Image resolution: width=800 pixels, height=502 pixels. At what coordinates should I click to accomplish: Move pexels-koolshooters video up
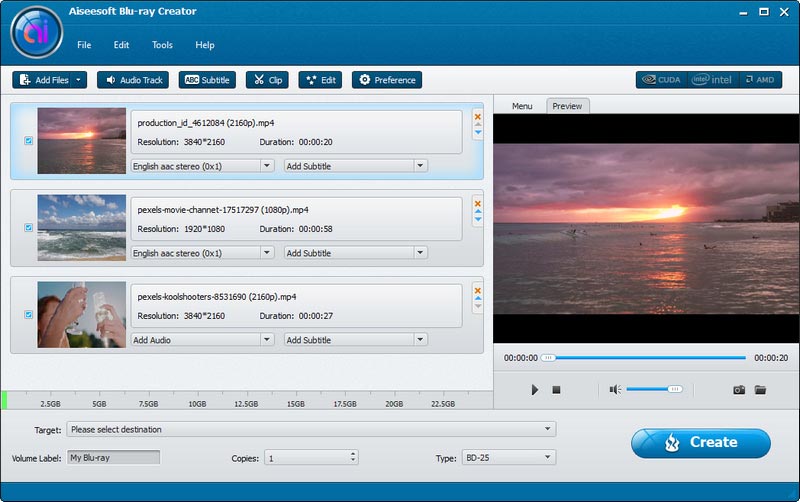point(478,298)
